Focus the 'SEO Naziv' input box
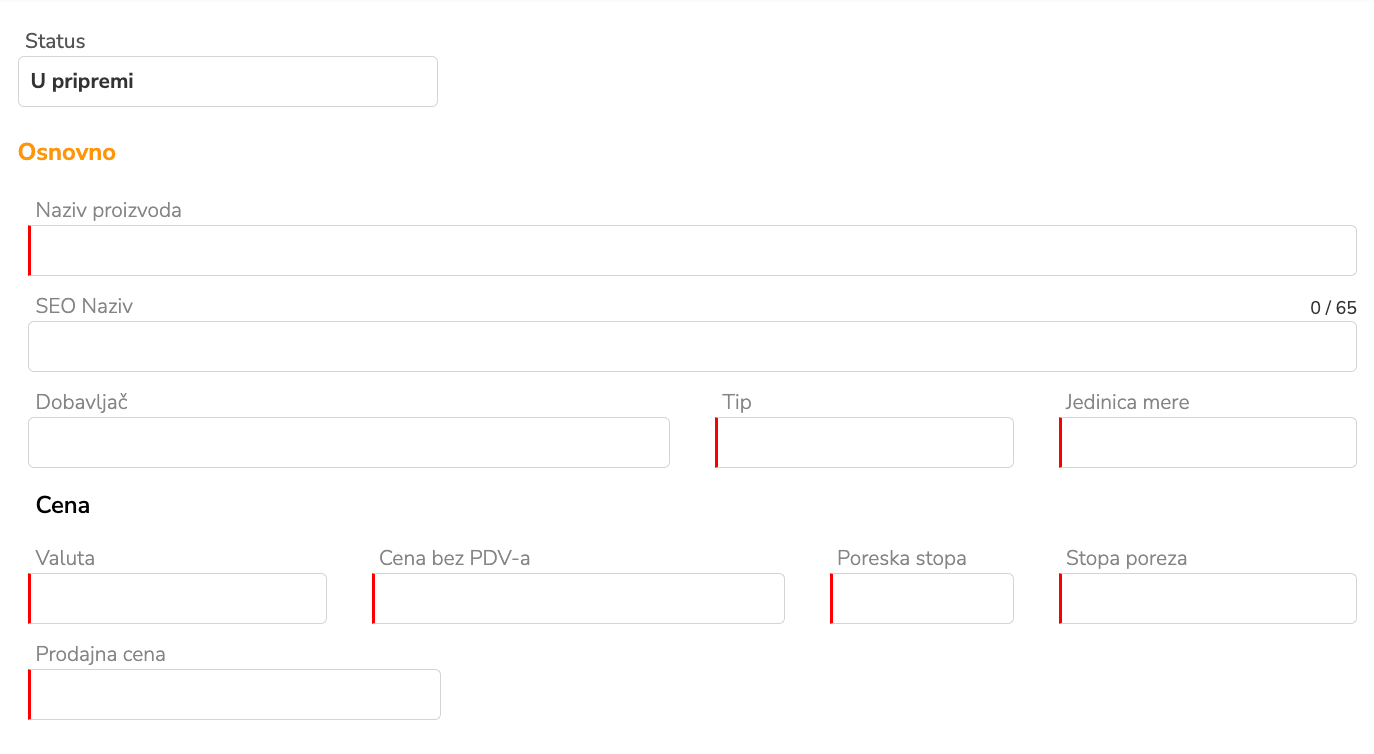 pyautogui.click(x=692, y=347)
